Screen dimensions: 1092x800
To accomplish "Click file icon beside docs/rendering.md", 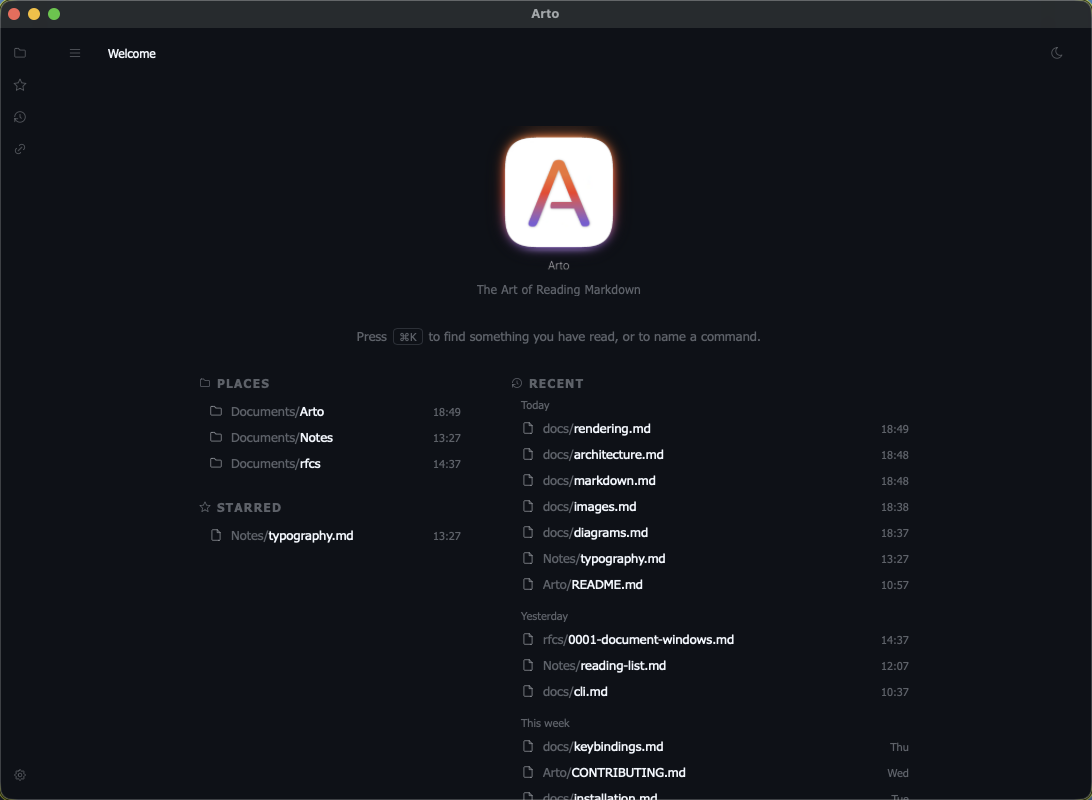I will [x=528, y=428].
